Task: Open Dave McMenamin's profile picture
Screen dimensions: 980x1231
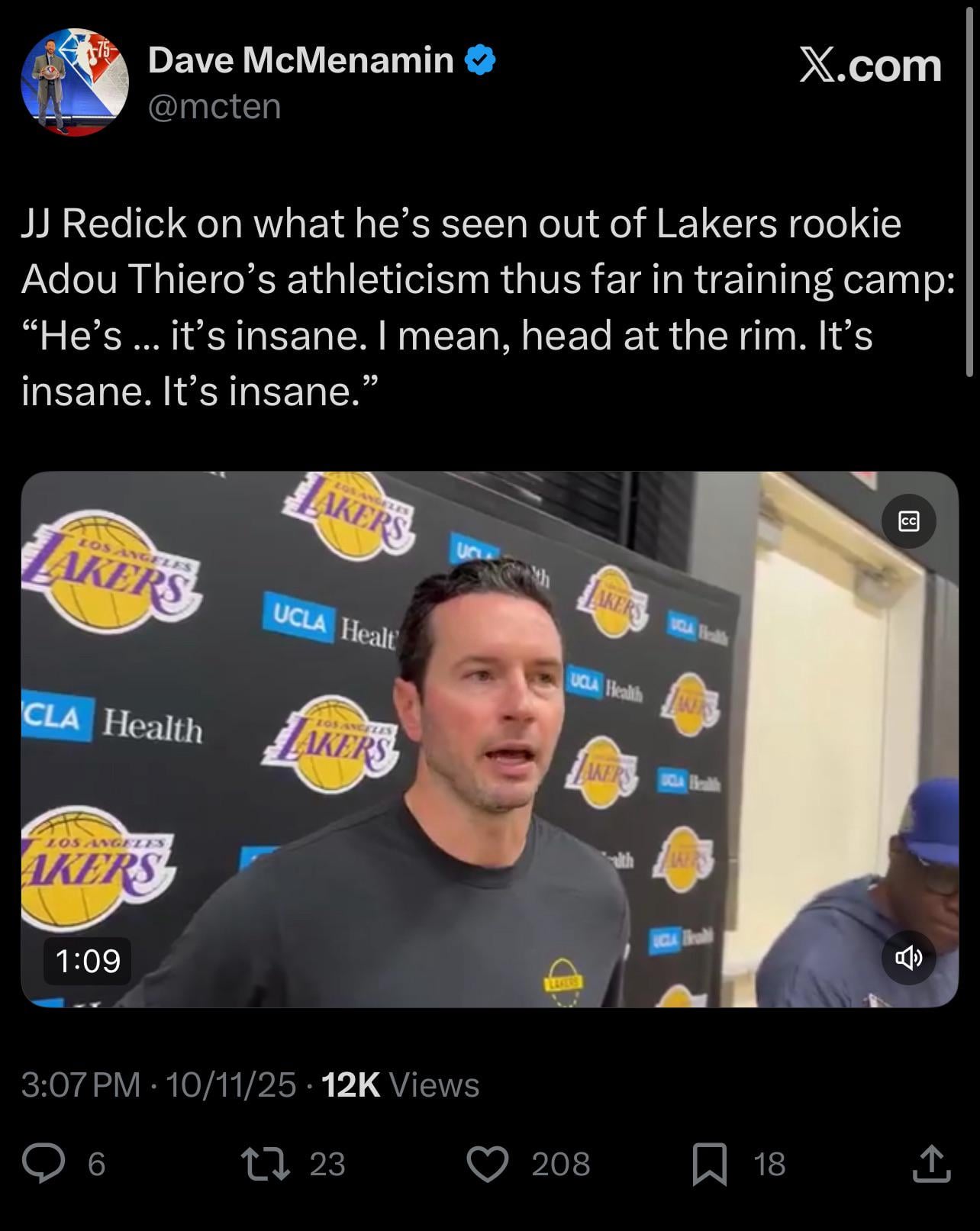Action: [x=74, y=82]
